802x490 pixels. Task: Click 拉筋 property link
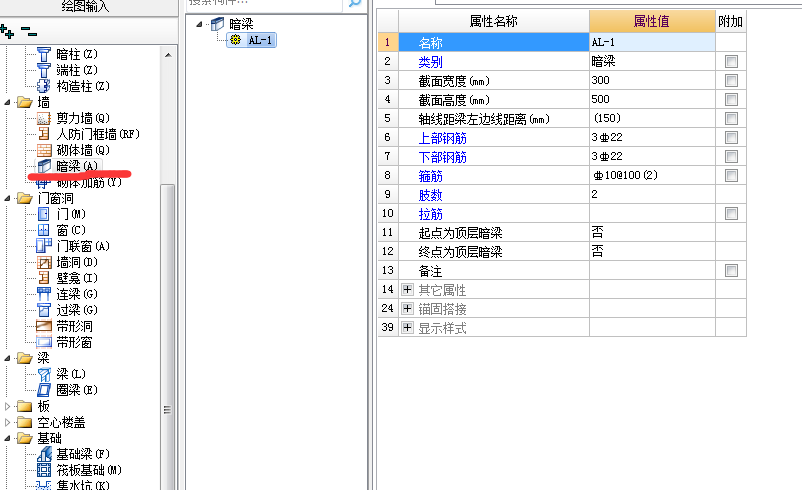[430, 214]
